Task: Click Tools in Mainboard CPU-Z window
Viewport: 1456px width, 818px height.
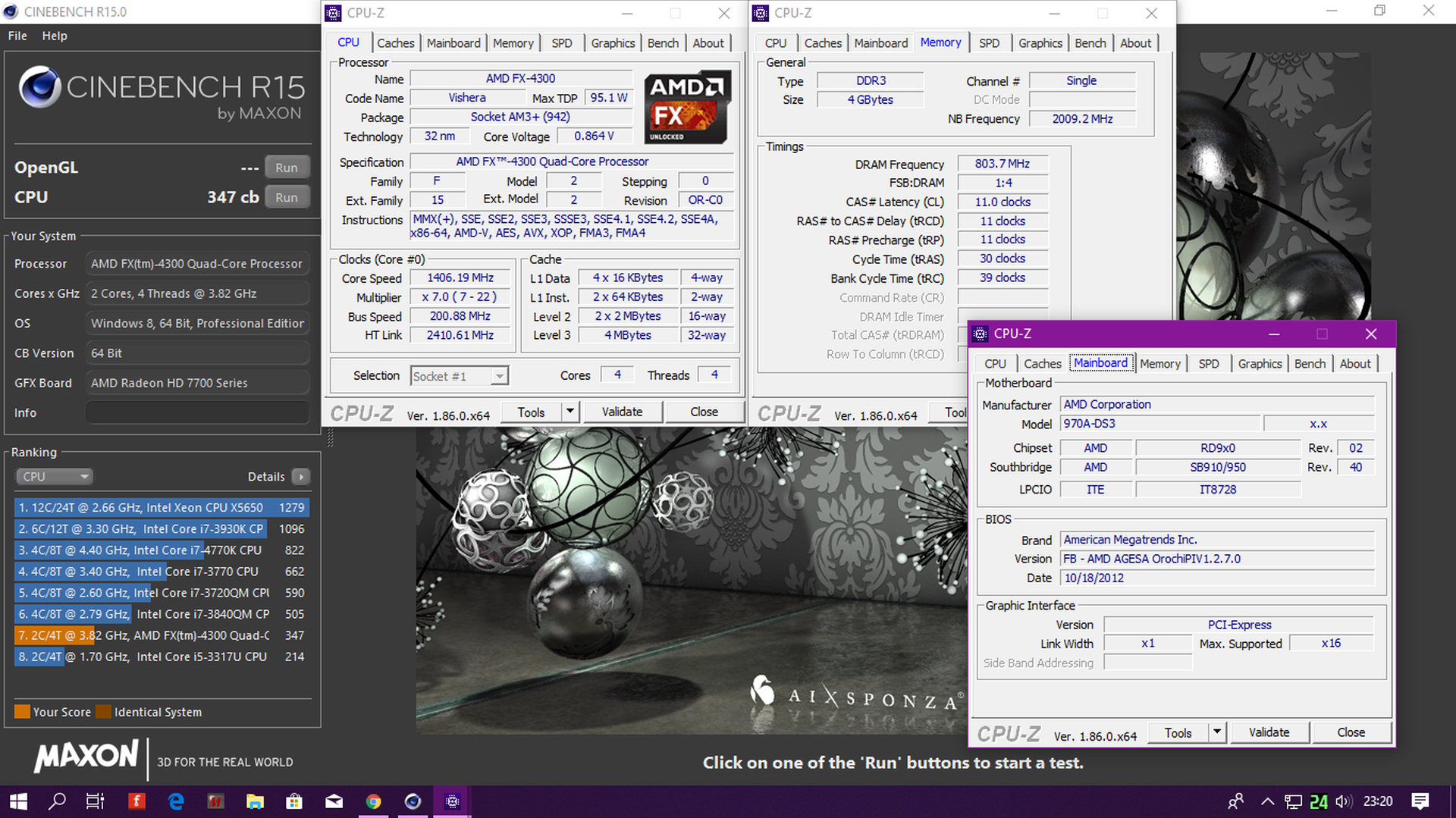Action: (1178, 732)
